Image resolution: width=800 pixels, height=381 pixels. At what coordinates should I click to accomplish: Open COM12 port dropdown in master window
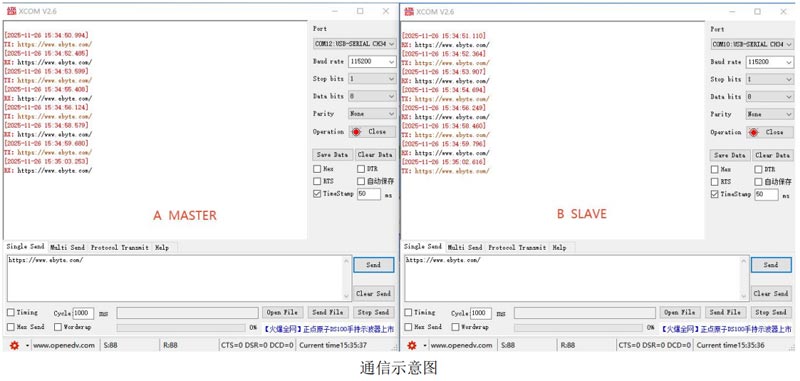[355, 44]
